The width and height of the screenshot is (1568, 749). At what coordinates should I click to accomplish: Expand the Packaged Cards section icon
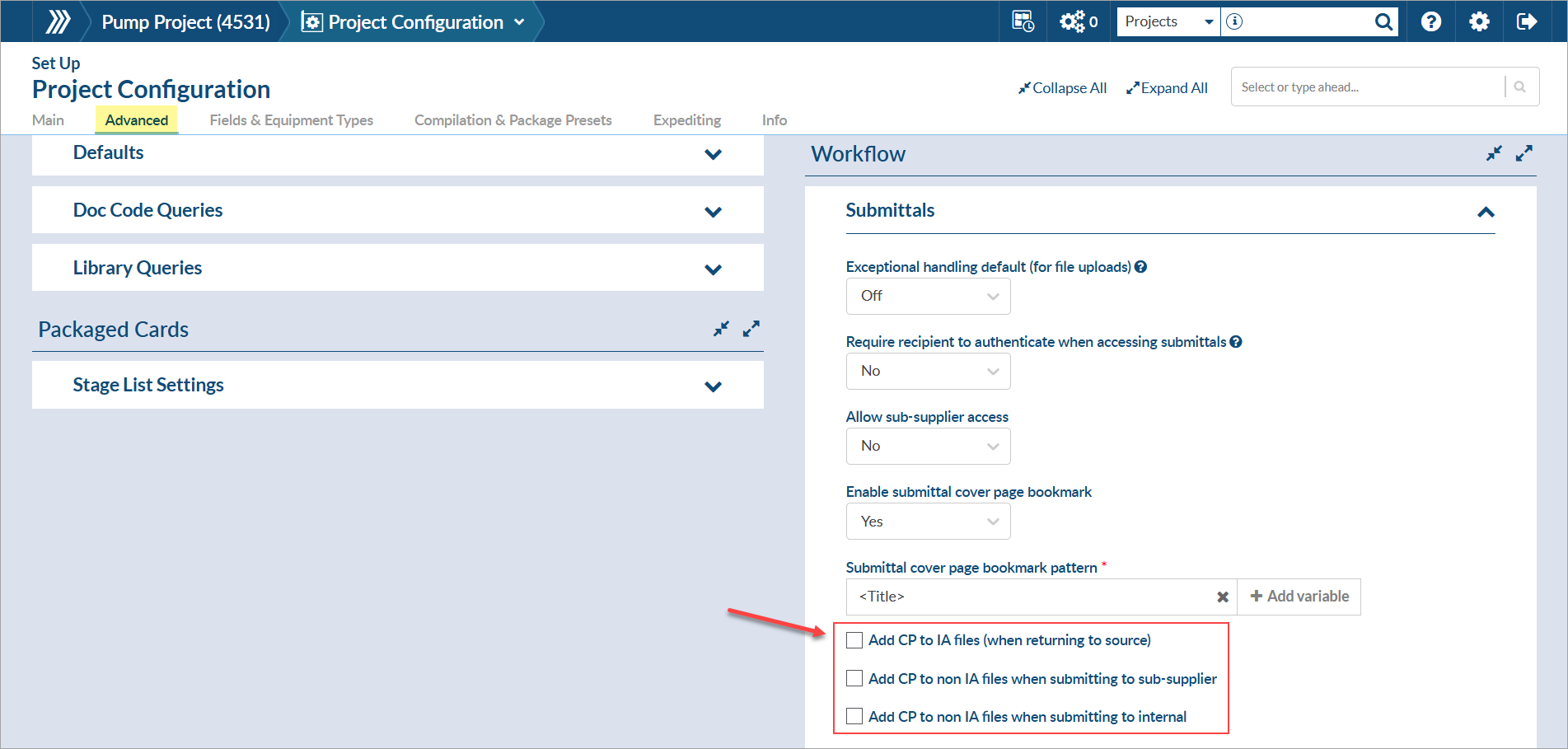click(x=751, y=329)
